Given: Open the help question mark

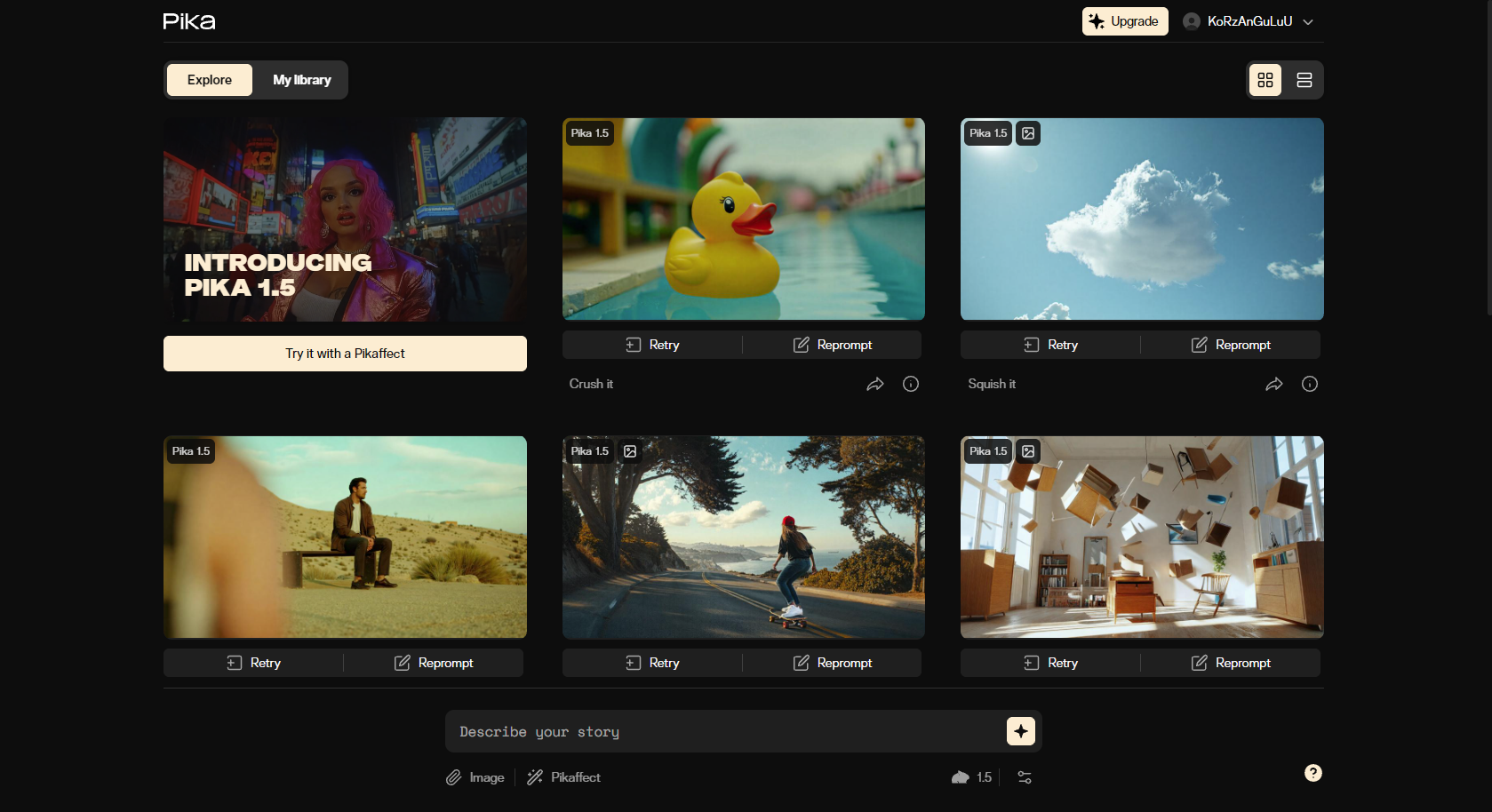Looking at the screenshot, I should 1313,773.
